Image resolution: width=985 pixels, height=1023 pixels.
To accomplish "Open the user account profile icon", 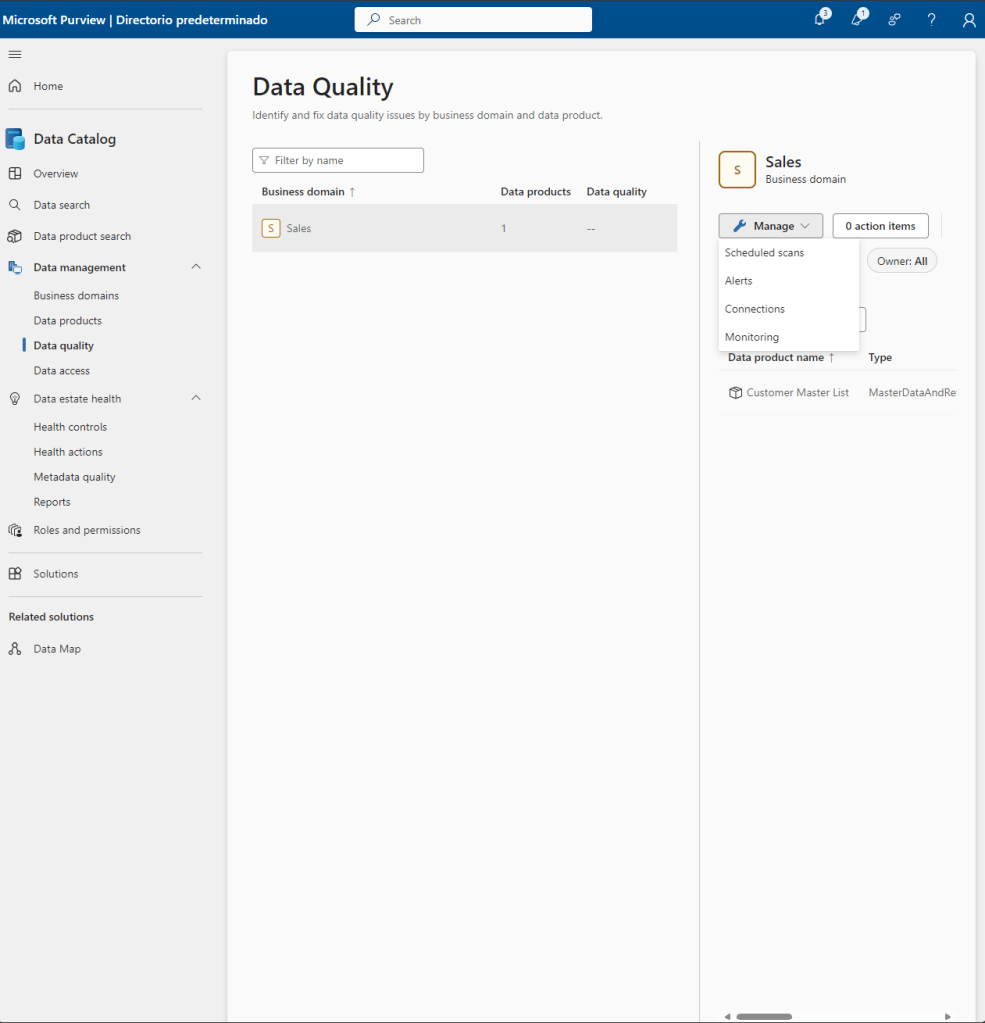I will click(968, 20).
